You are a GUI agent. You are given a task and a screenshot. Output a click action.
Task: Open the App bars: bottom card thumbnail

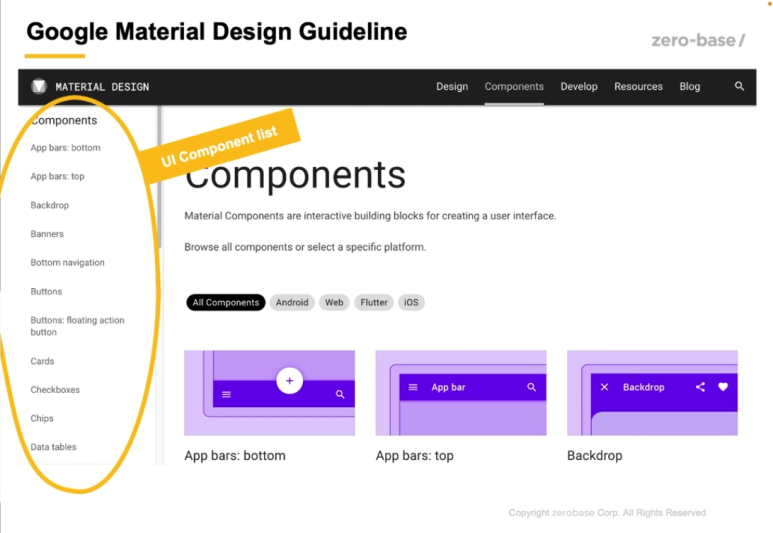coord(270,393)
